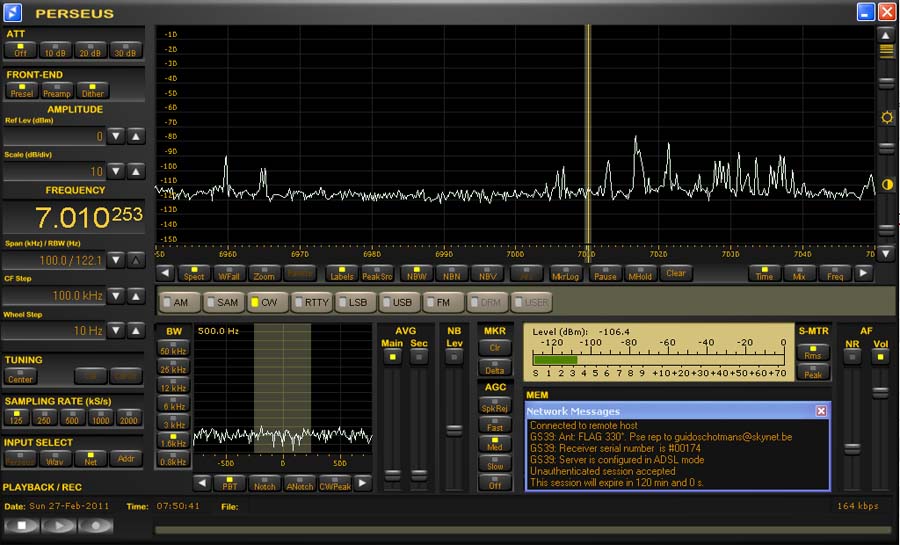The image size is (900, 545).
Task: Increase Scale dB/div with up arrow
Action: pyautogui.click(x=135, y=171)
